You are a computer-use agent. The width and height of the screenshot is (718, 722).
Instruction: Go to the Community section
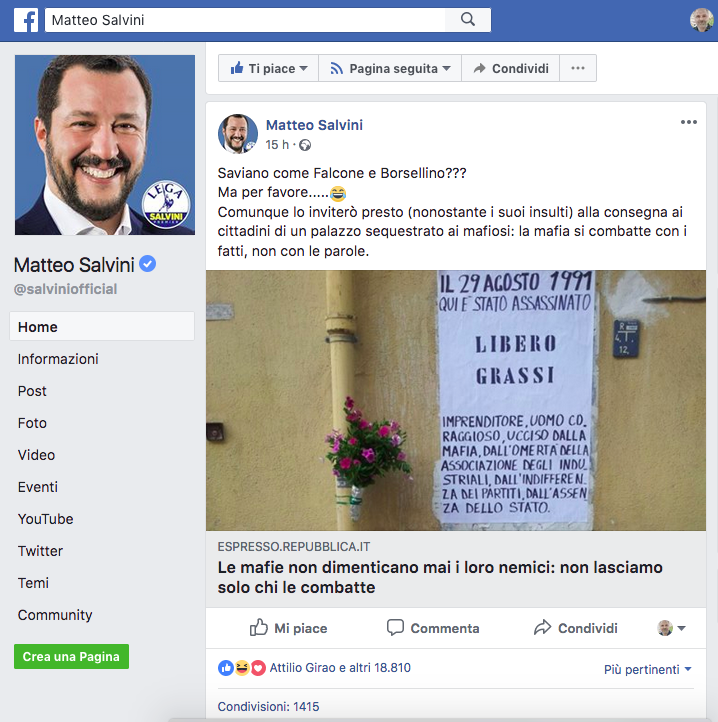click(x=55, y=615)
